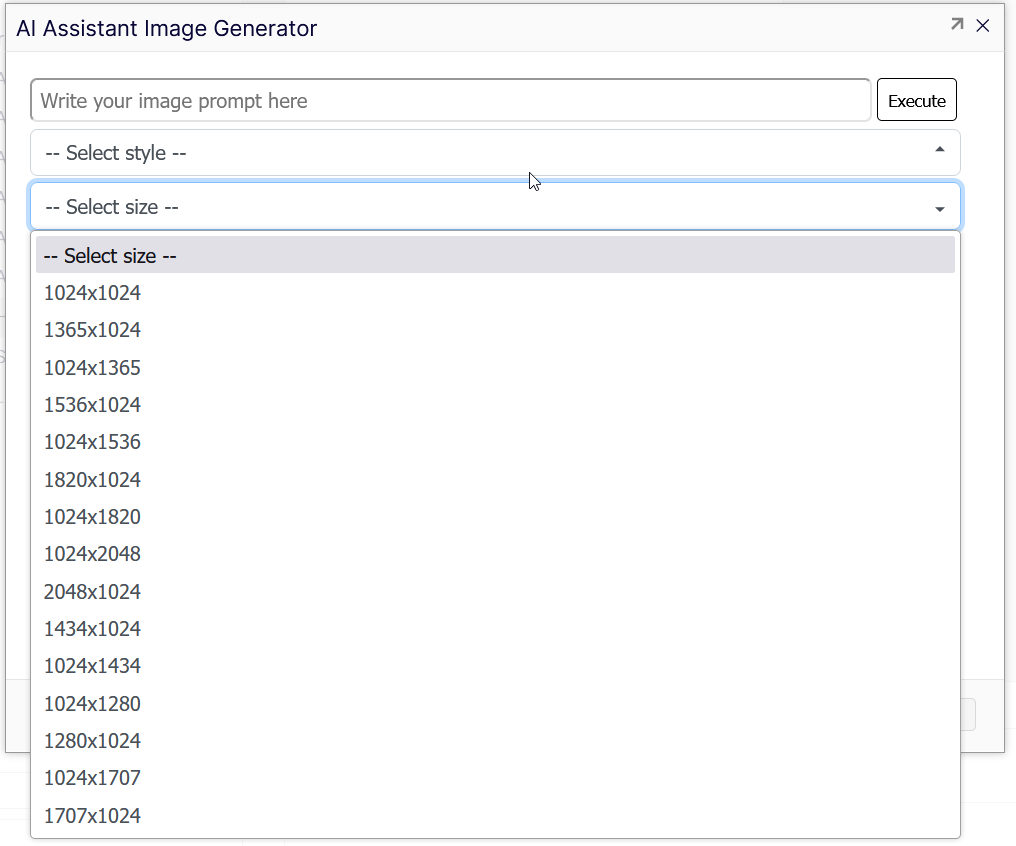Viewport: 1016px width, 846px height.
Task: Select size 1024x1707
Action: [495, 778]
